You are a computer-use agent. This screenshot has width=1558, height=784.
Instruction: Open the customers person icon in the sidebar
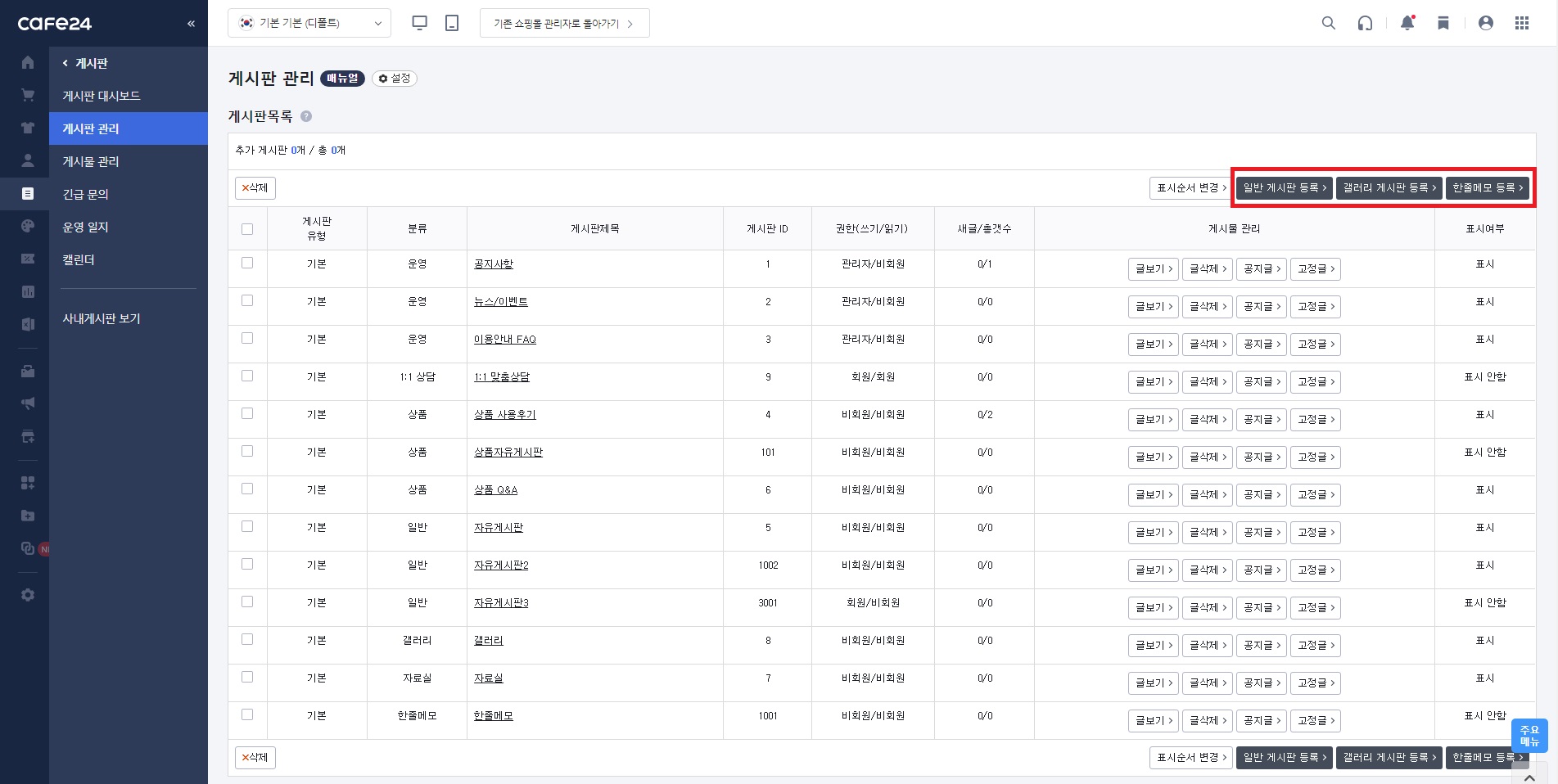point(28,160)
